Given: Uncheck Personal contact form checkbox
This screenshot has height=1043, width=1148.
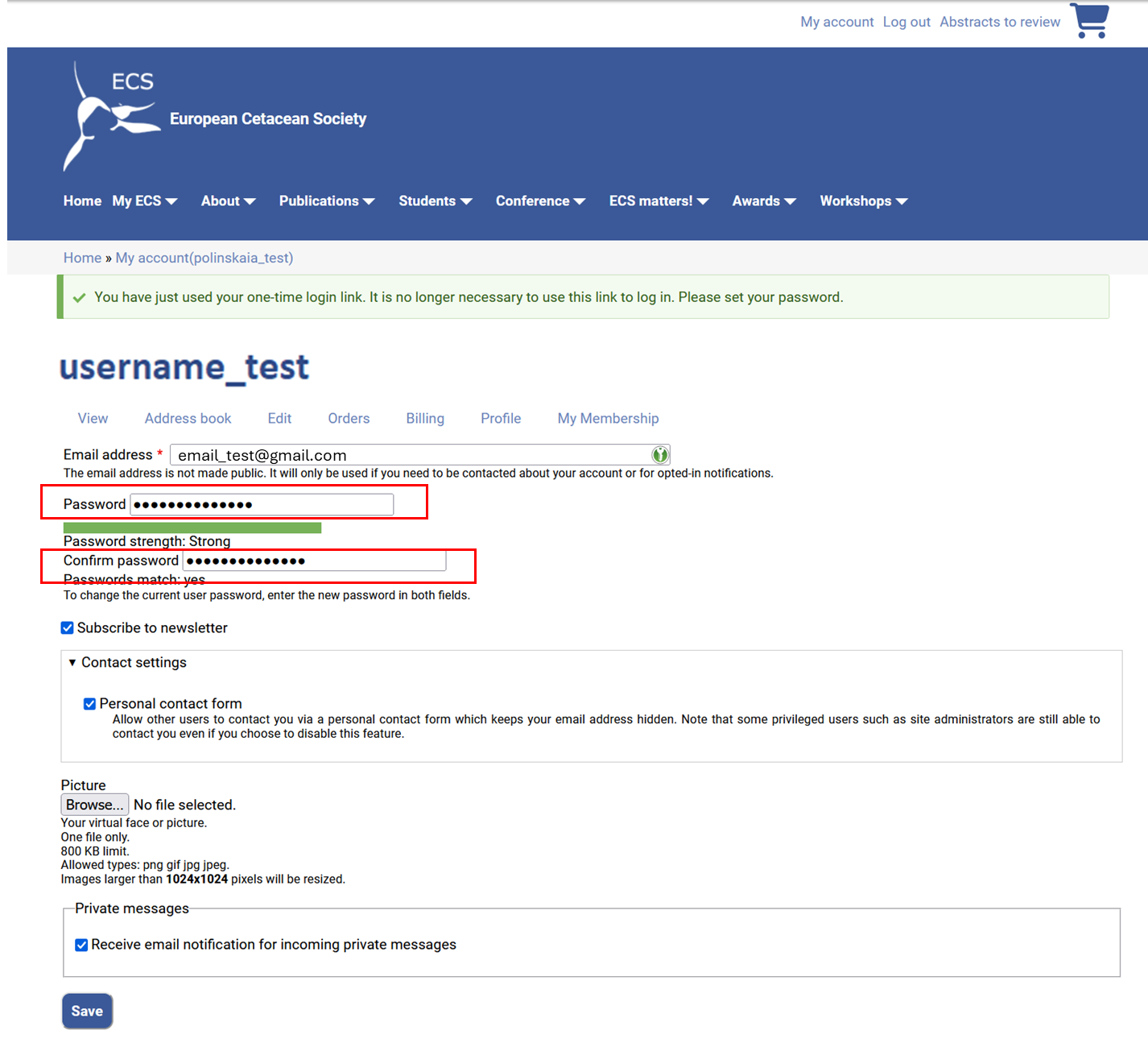Looking at the screenshot, I should click(90, 704).
